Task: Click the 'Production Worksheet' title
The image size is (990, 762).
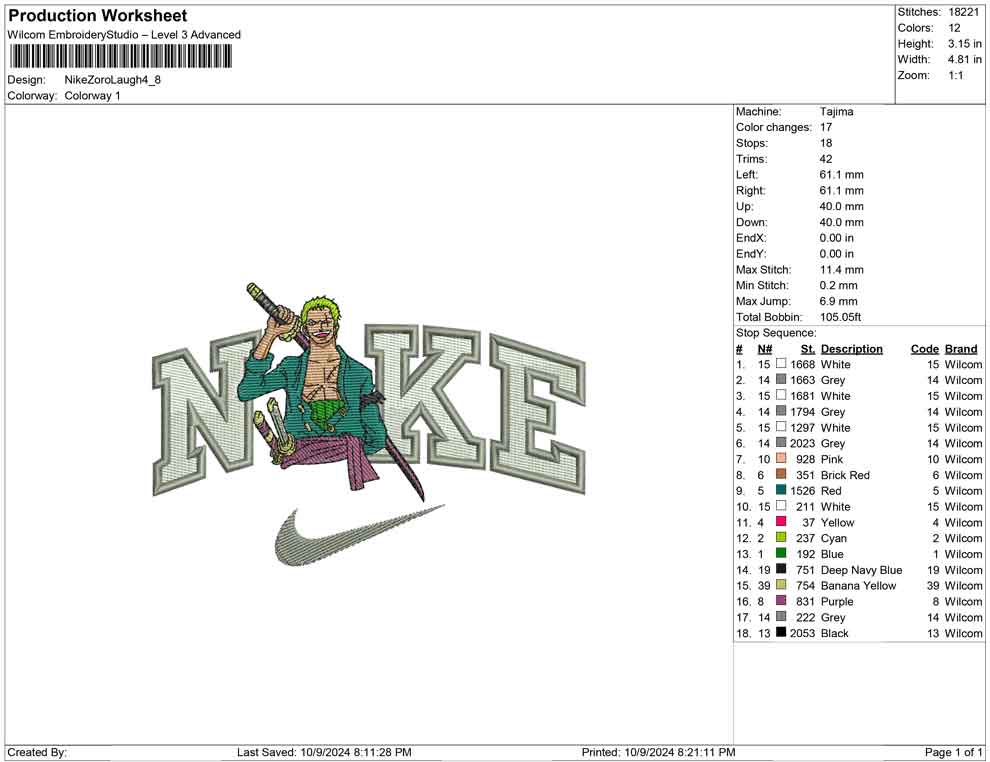Action: [x=97, y=16]
